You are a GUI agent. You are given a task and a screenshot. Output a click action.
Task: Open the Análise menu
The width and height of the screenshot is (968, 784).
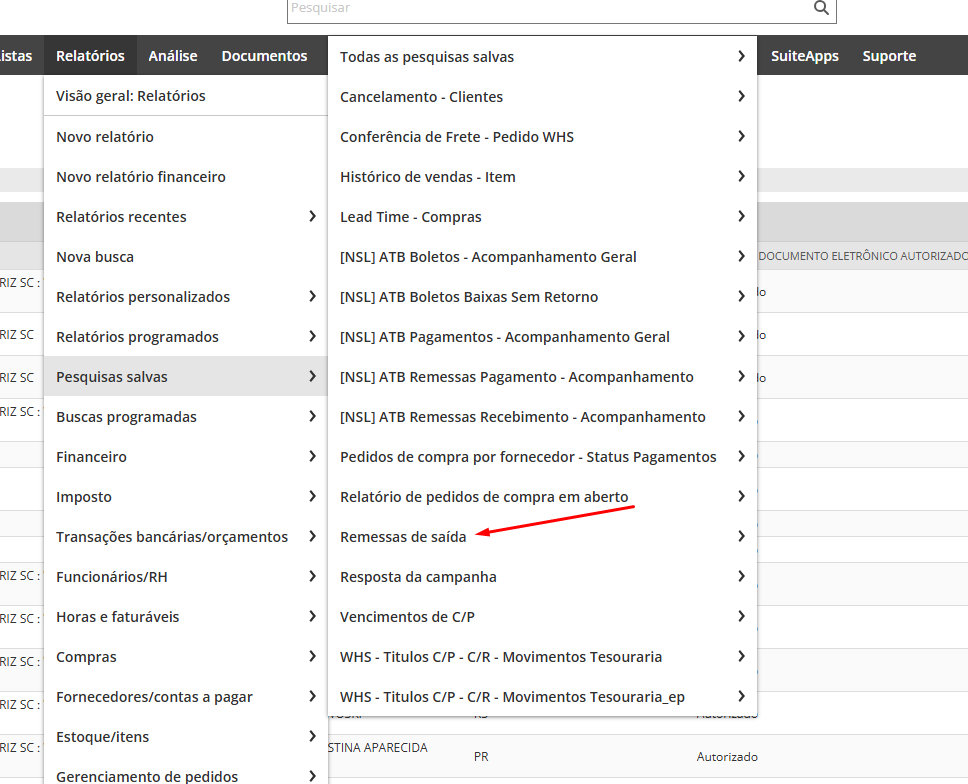pyautogui.click(x=173, y=56)
